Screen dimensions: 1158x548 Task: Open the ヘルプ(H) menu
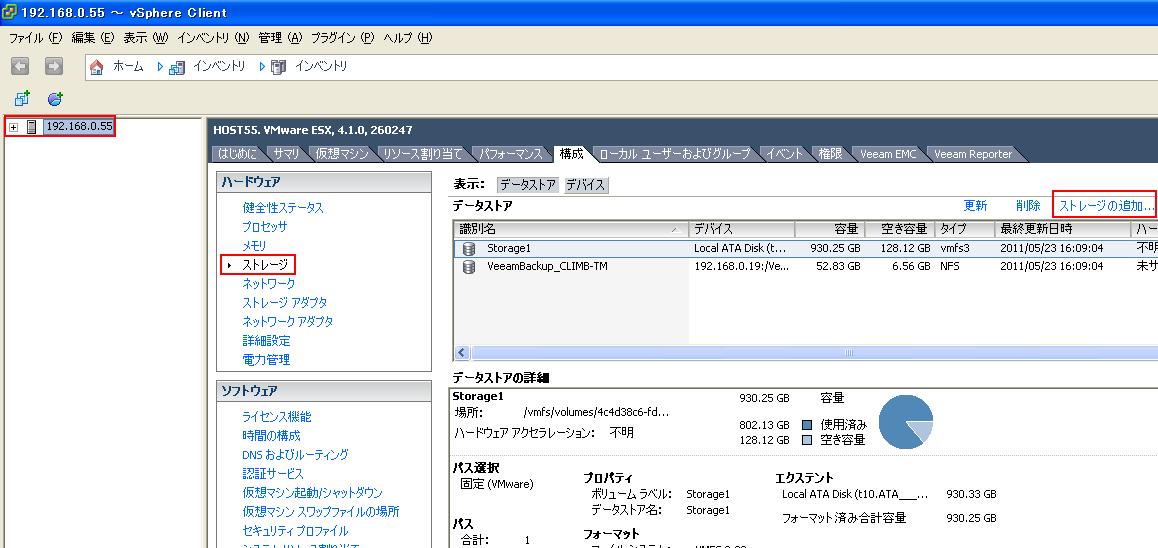(408, 38)
